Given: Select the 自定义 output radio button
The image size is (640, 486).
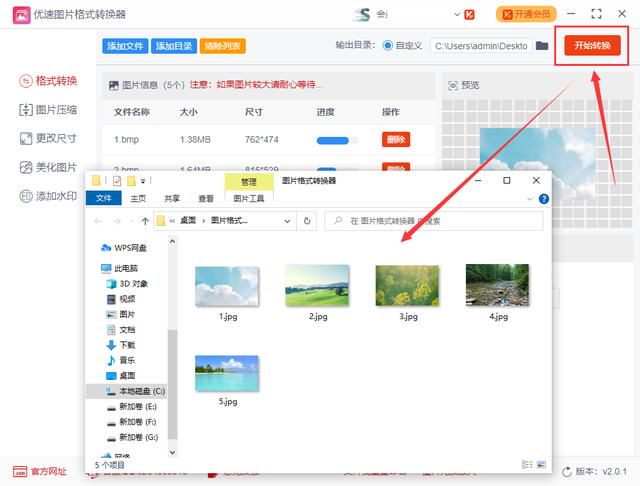Looking at the screenshot, I should point(387,46).
